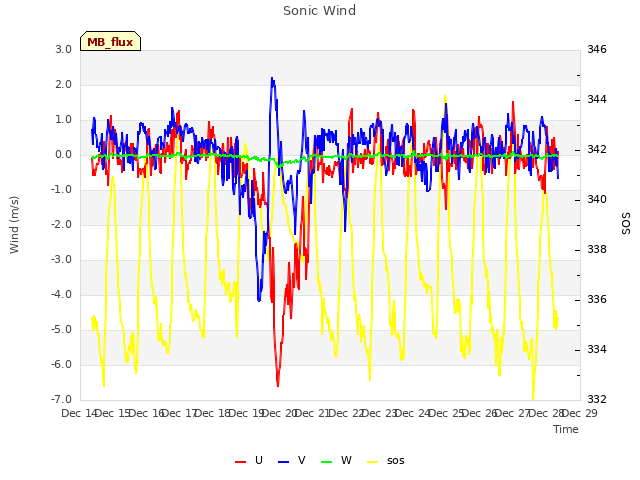Click the Dec 24 x-axis tick label
Image resolution: width=640 pixels, height=480 pixels.
click(413, 413)
